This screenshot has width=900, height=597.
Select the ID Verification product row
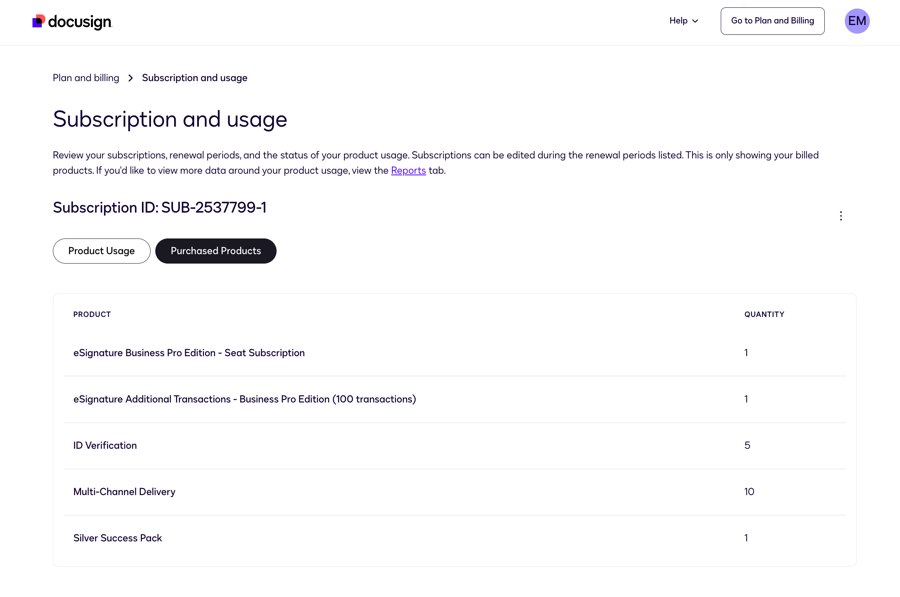click(105, 445)
